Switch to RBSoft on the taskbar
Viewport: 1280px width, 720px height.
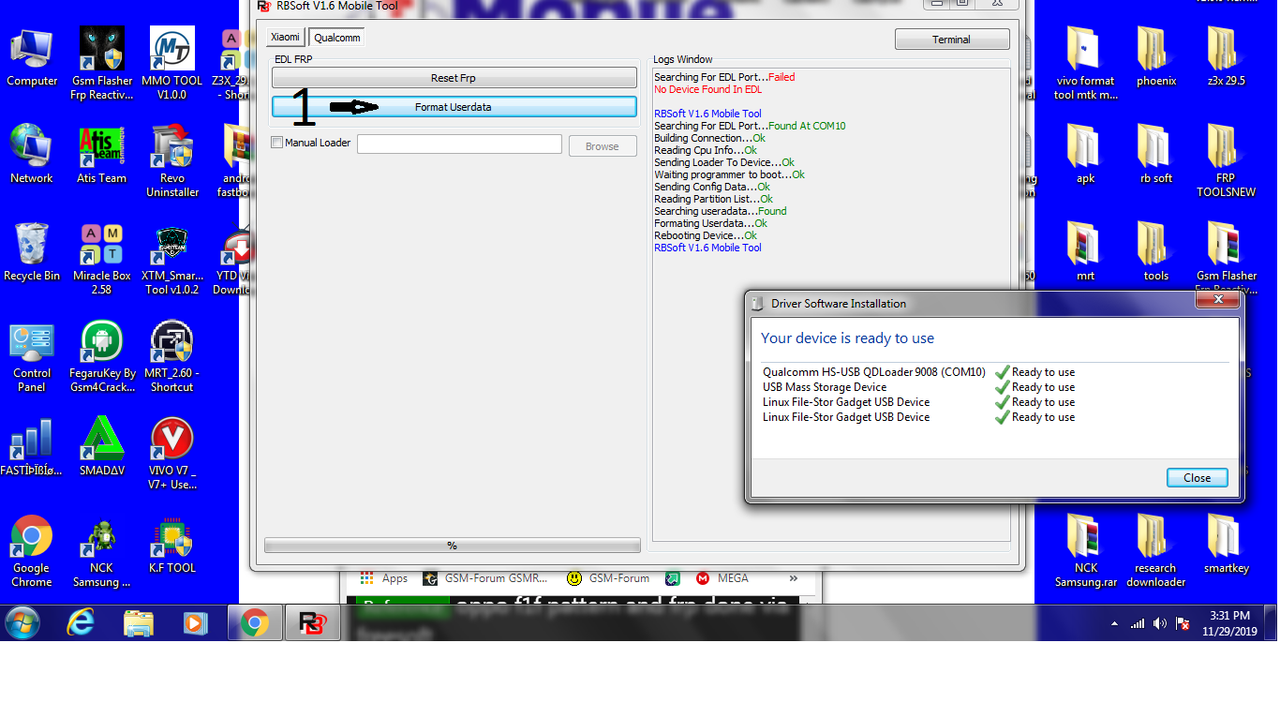coord(312,624)
